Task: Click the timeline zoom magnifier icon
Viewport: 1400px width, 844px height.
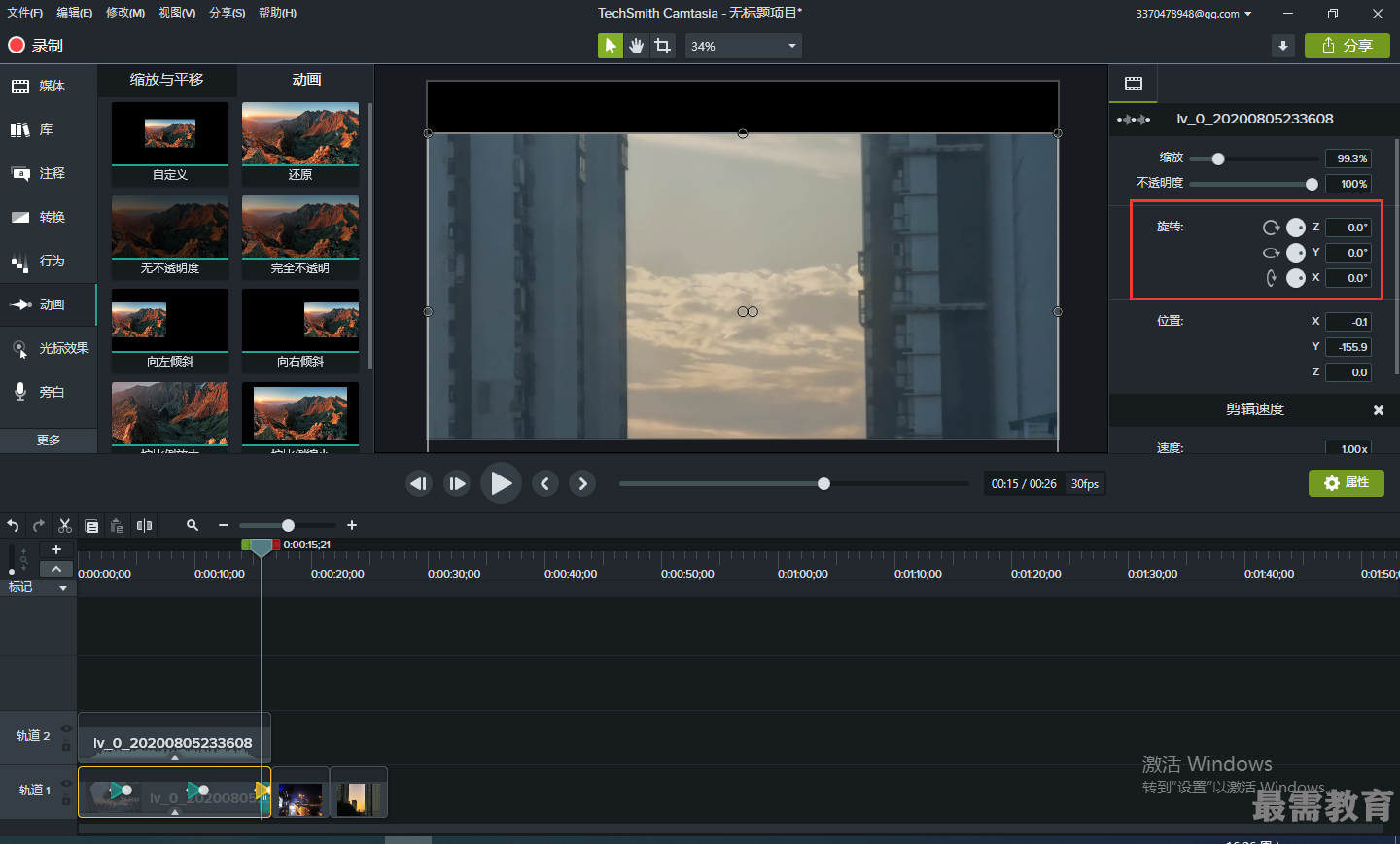Action: [192, 525]
